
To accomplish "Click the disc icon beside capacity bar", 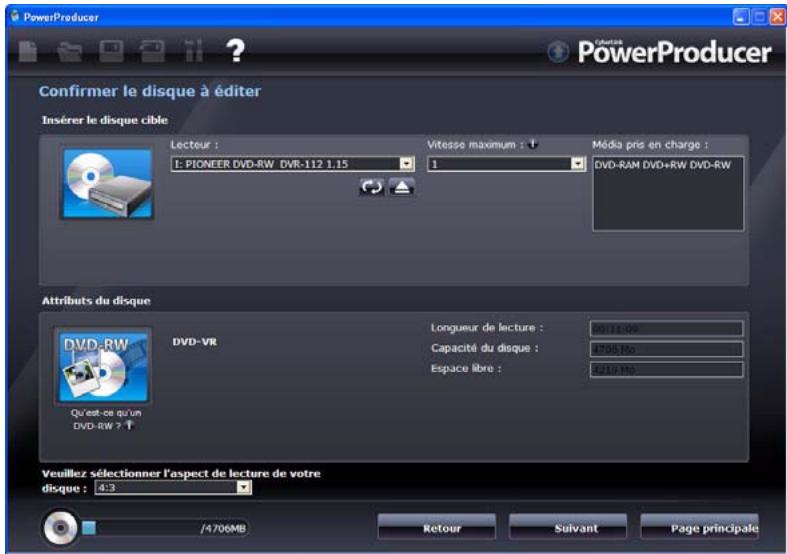I will point(60,528).
